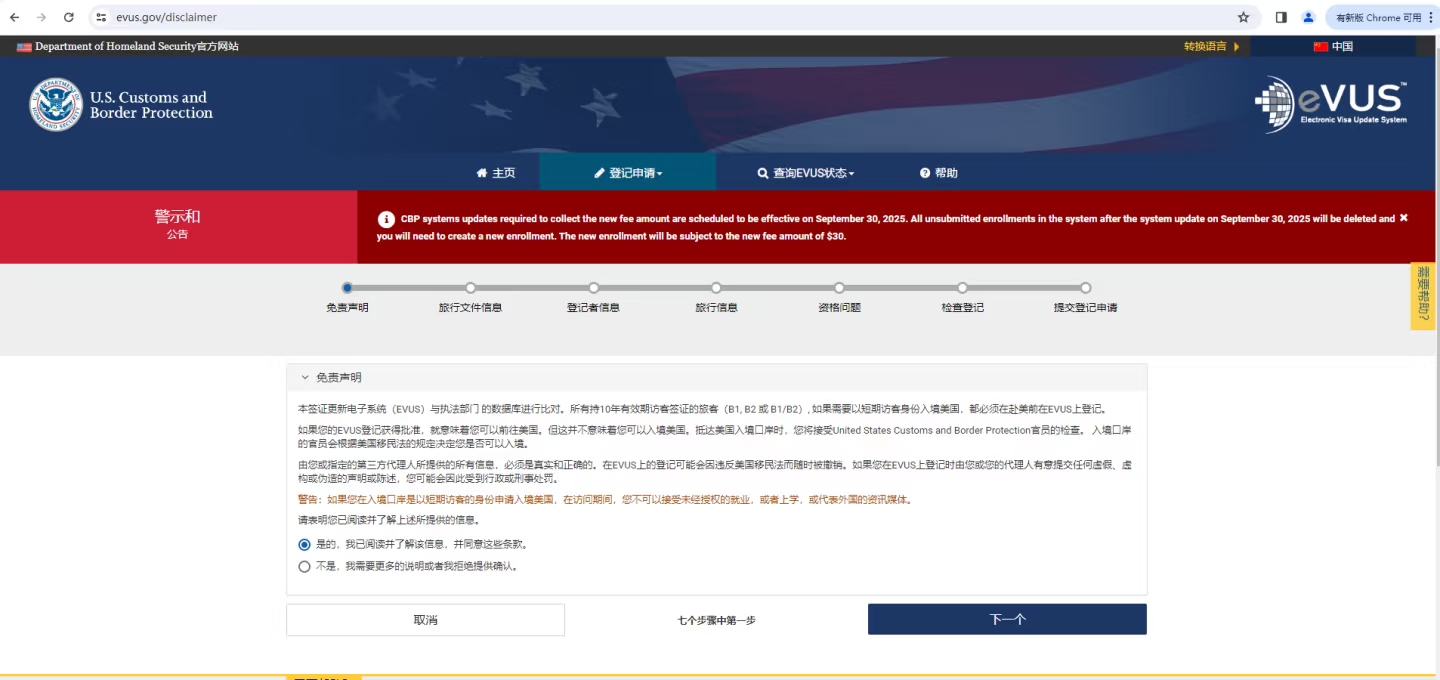Open the 帮助 help menu item

tap(939, 173)
